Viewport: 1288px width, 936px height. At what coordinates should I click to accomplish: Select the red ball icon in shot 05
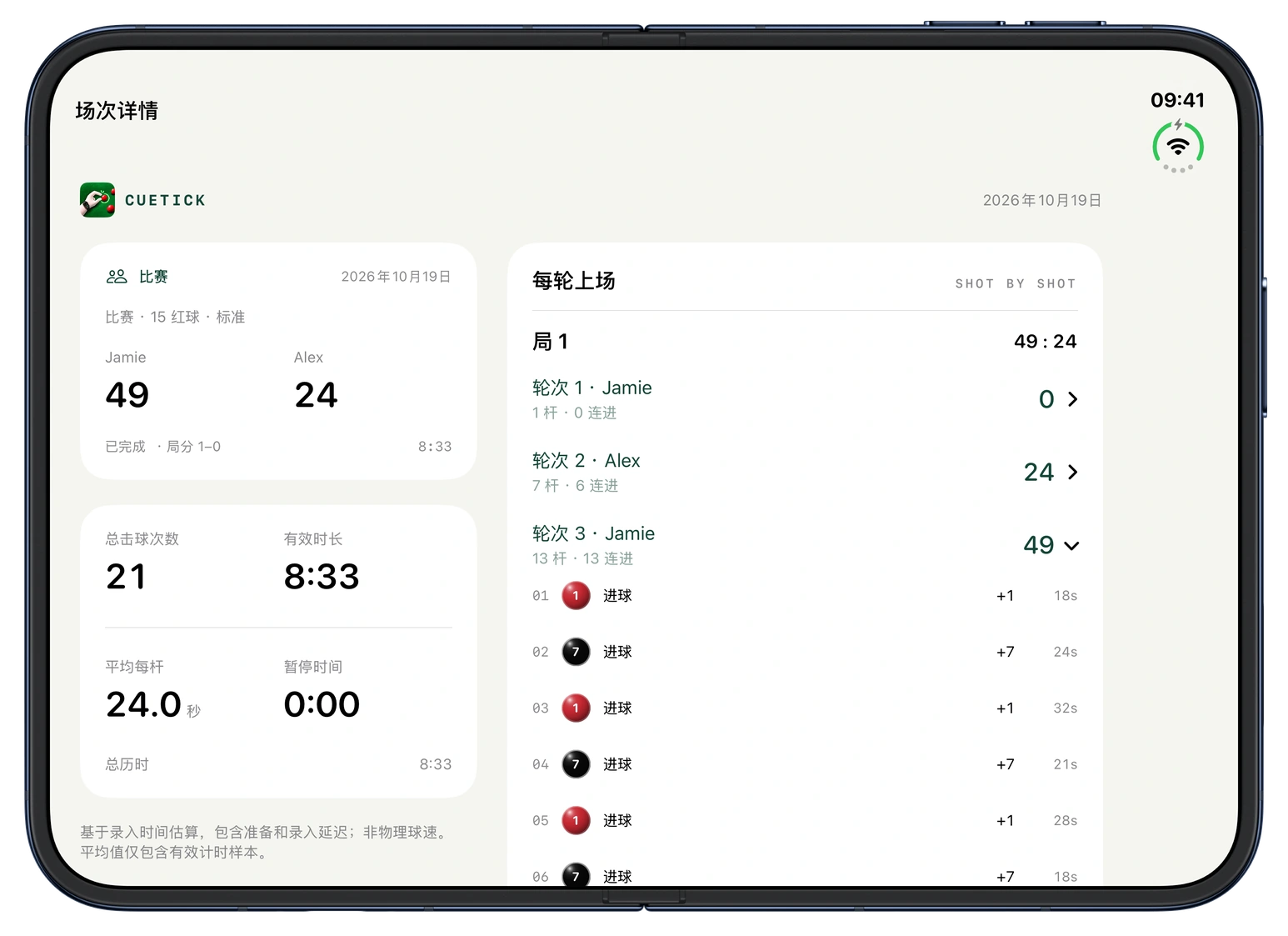[x=576, y=821]
